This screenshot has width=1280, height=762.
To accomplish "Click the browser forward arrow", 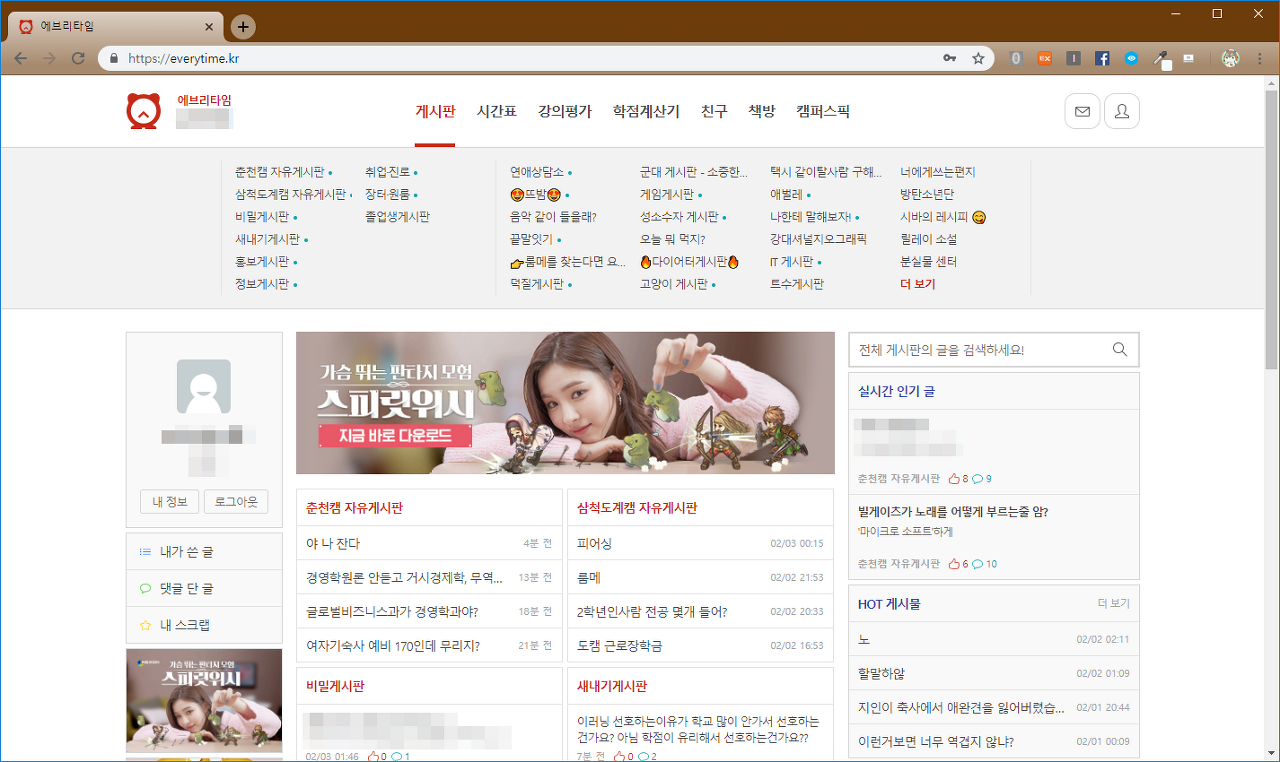I will click(x=49, y=58).
